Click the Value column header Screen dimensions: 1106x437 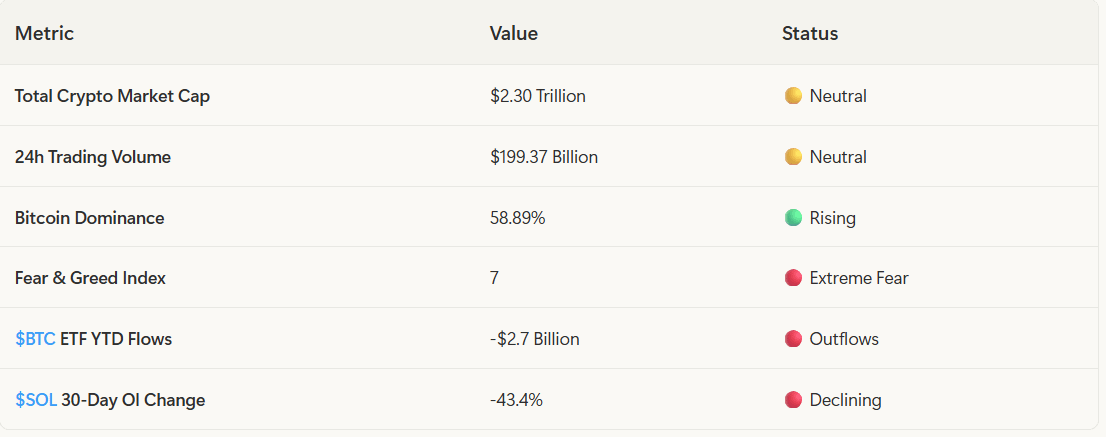click(513, 33)
